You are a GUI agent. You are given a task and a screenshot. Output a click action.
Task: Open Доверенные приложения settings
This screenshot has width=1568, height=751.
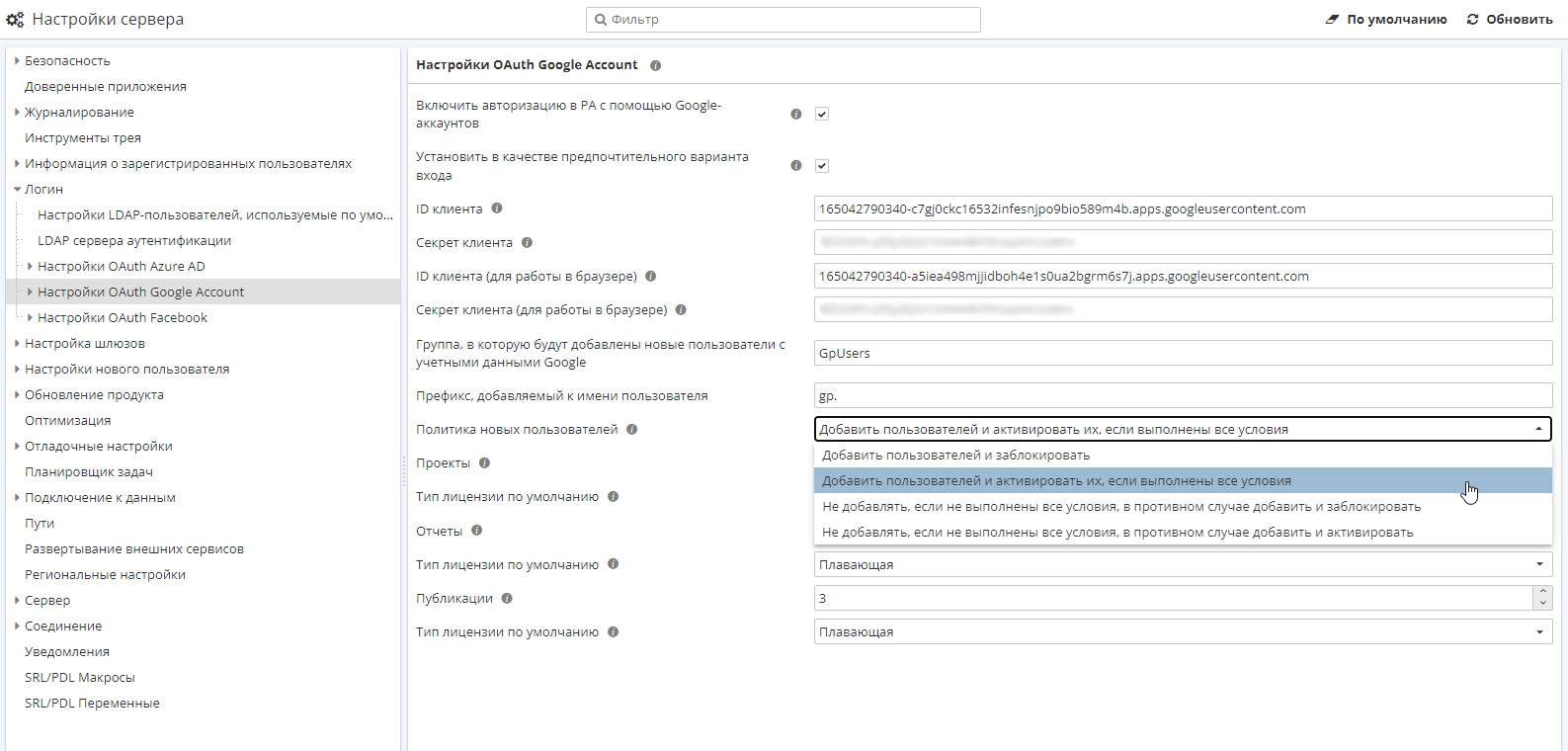click(x=106, y=87)
